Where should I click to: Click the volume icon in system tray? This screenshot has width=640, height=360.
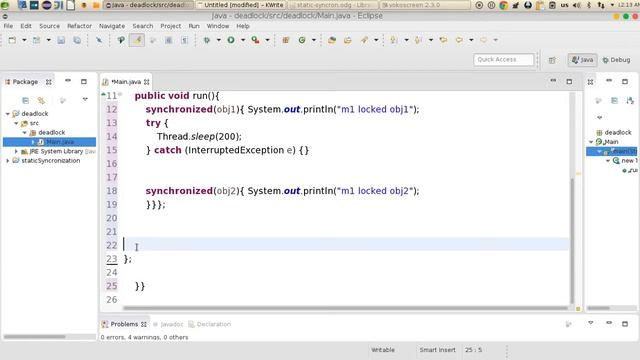(x=576, y=5)
